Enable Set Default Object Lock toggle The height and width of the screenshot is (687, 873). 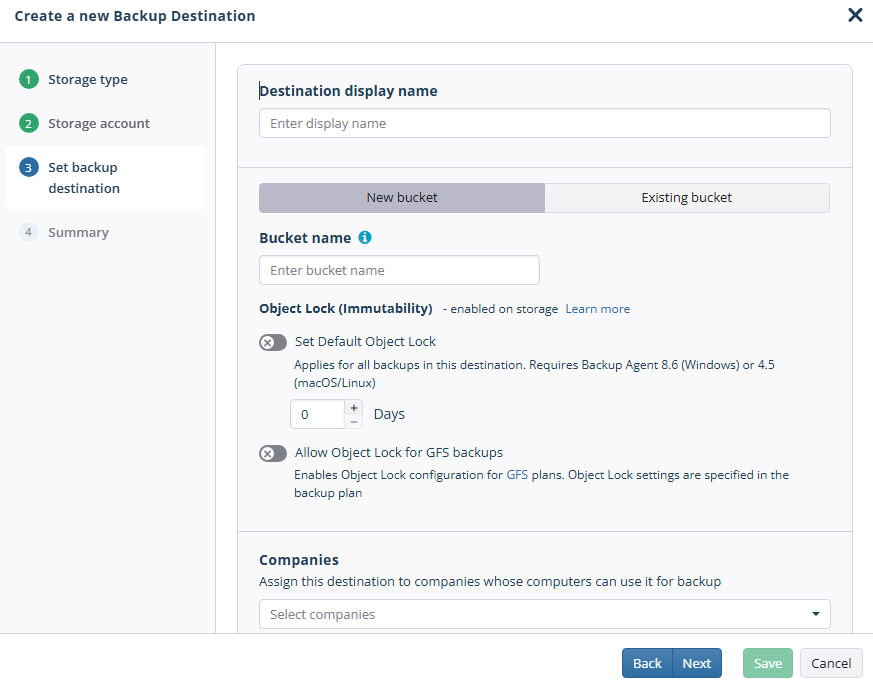[273, 342]
